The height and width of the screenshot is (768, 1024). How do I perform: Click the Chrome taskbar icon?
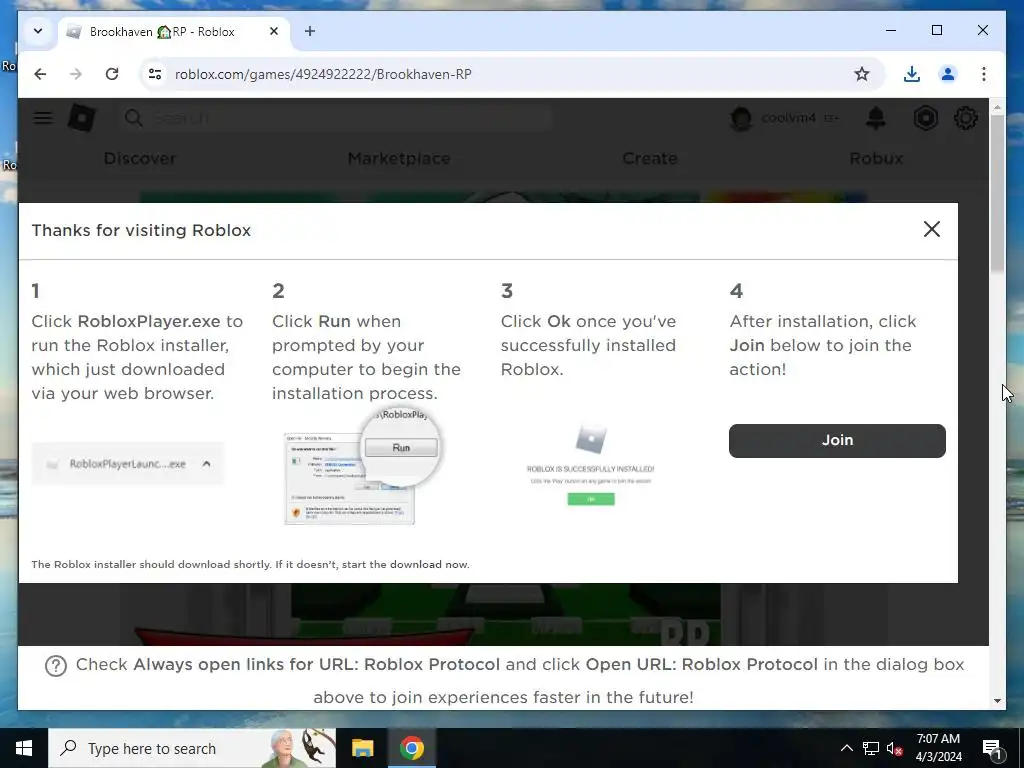(411, 748)
